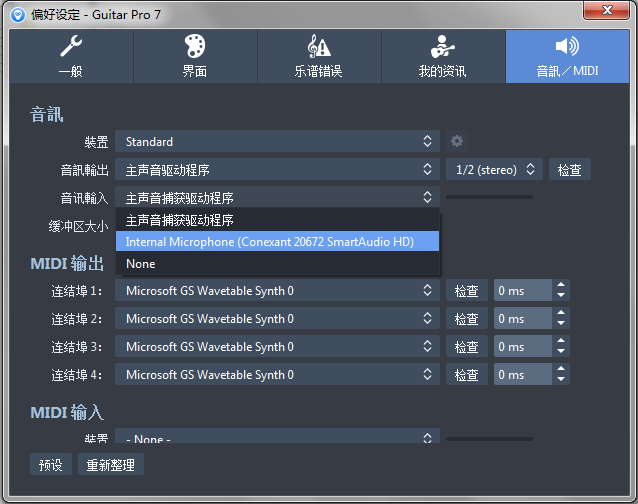The width and height of the screenshot is (638, 504).
Task: Open the 音訊輸出 driver dropdown
Action: click(277, 170)
